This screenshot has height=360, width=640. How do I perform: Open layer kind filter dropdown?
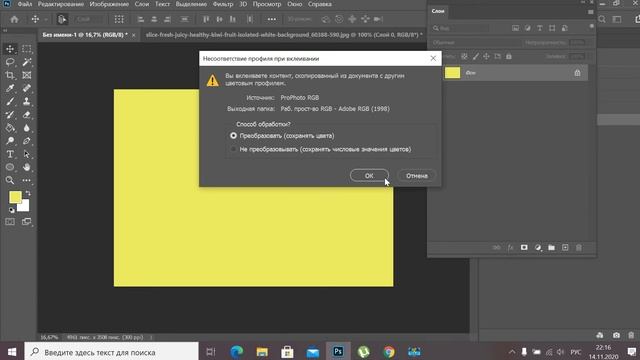[460, 28]
